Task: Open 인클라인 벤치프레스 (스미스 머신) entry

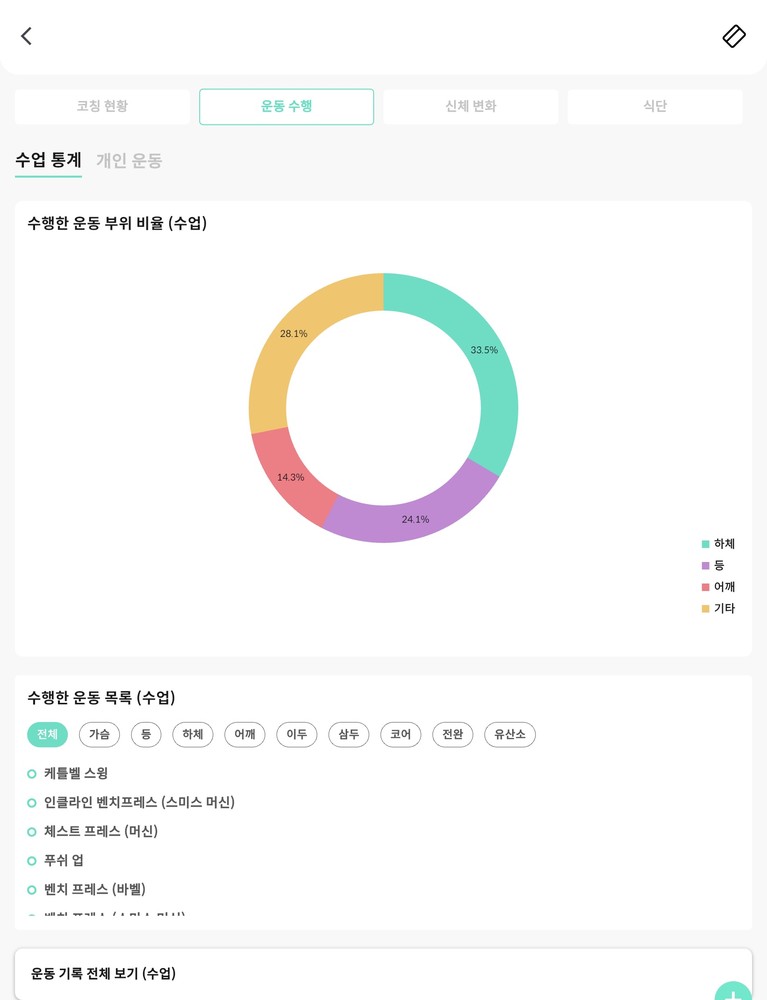Action: click(x=139, y=802)
